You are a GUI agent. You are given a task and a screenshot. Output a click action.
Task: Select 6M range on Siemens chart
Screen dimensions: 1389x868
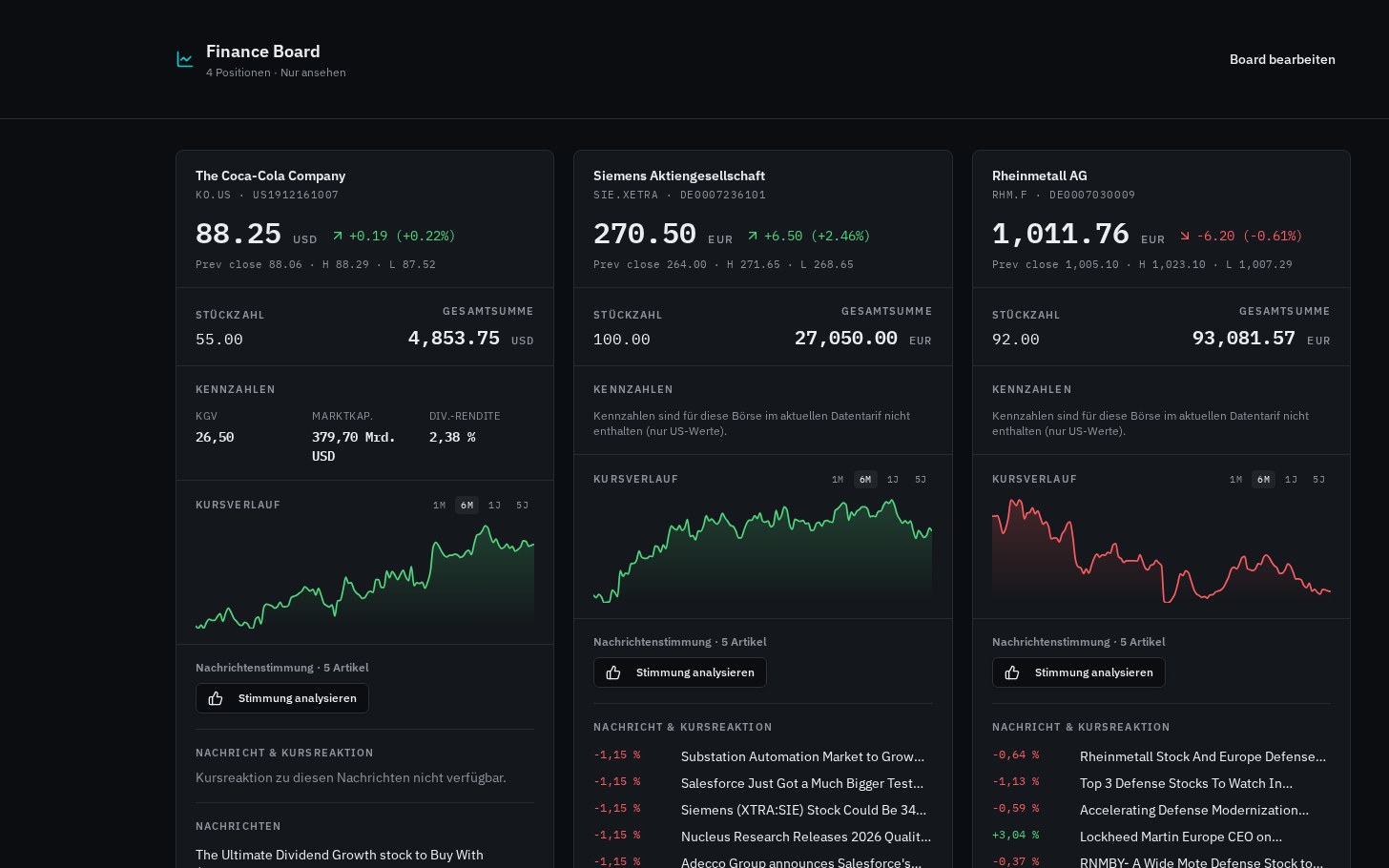pyautogui.click(x=865, y=480)
